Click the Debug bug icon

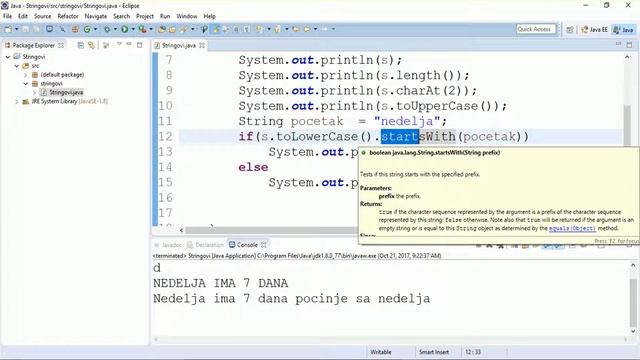[x=107, y=29]
